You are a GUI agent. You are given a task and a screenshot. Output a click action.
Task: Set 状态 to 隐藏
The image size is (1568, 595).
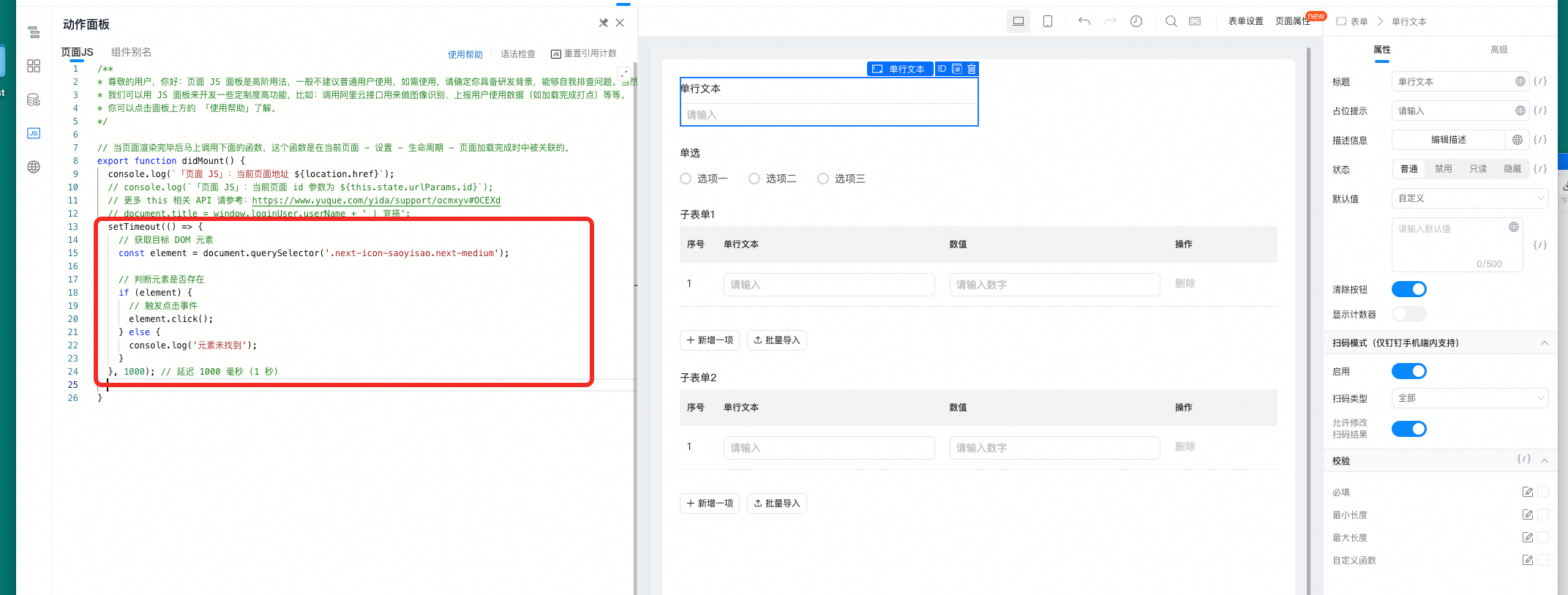tap(1513, 169)
